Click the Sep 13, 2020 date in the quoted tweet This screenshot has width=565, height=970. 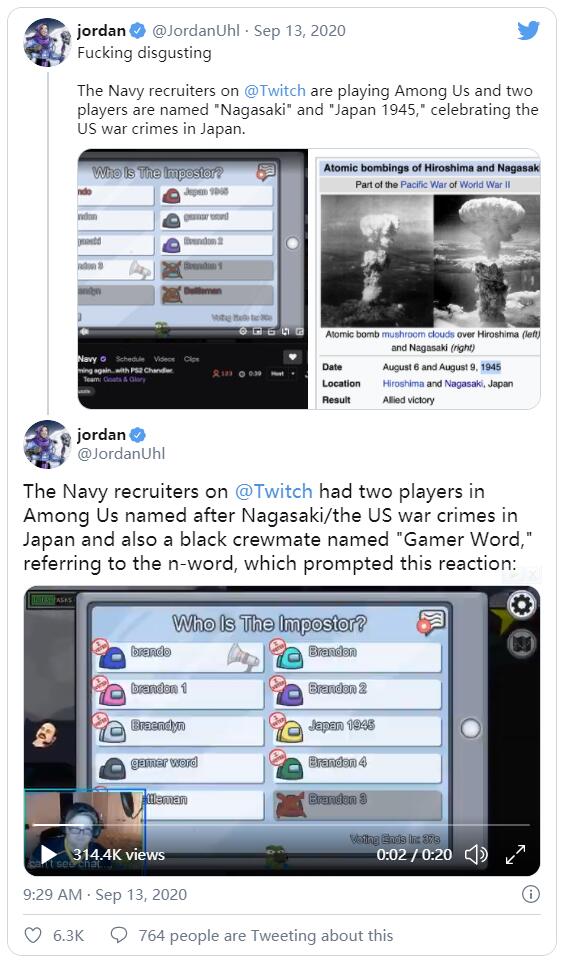(300, 30)
